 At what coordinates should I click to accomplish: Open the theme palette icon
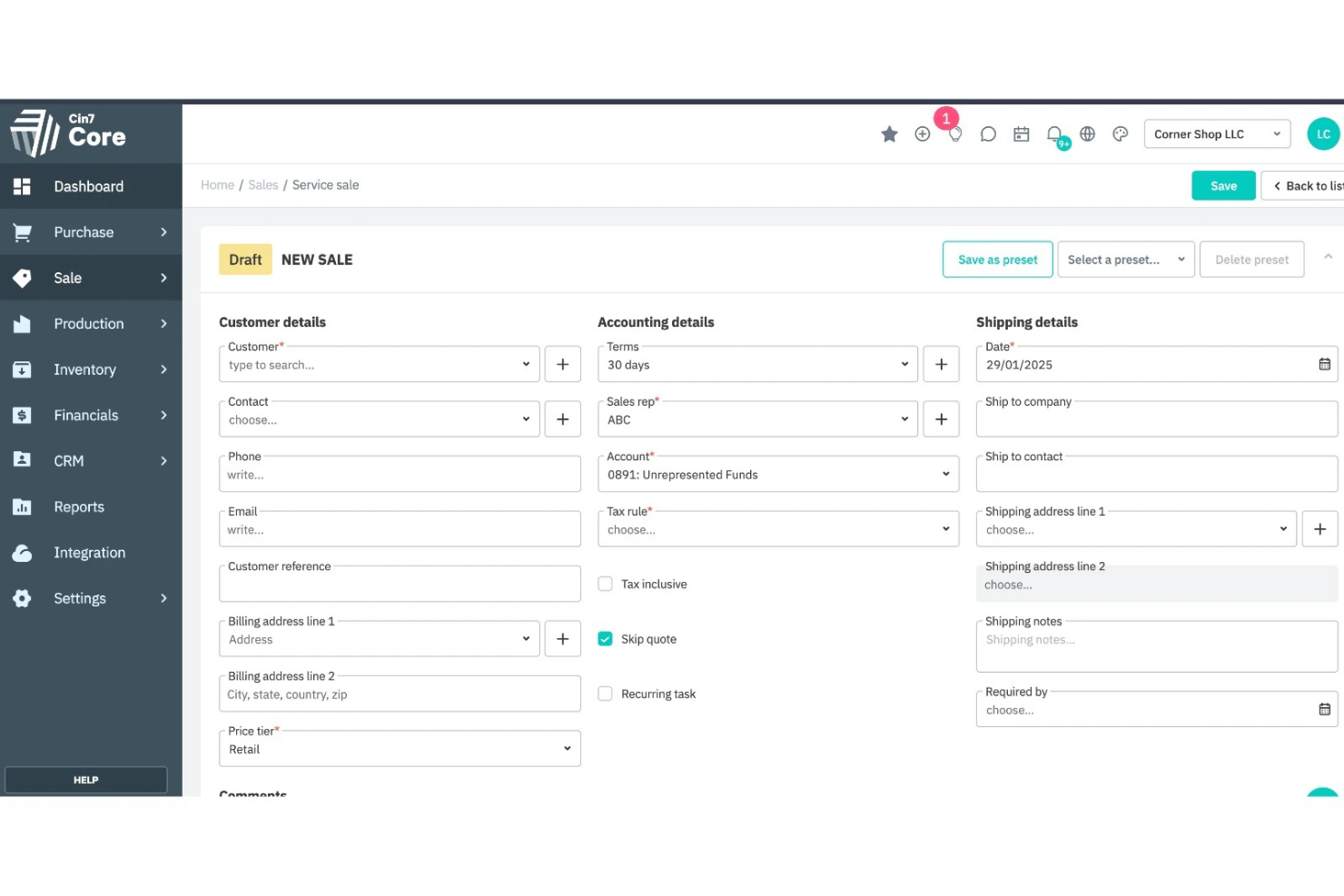pyautogui.click(x=1120, y=133)
